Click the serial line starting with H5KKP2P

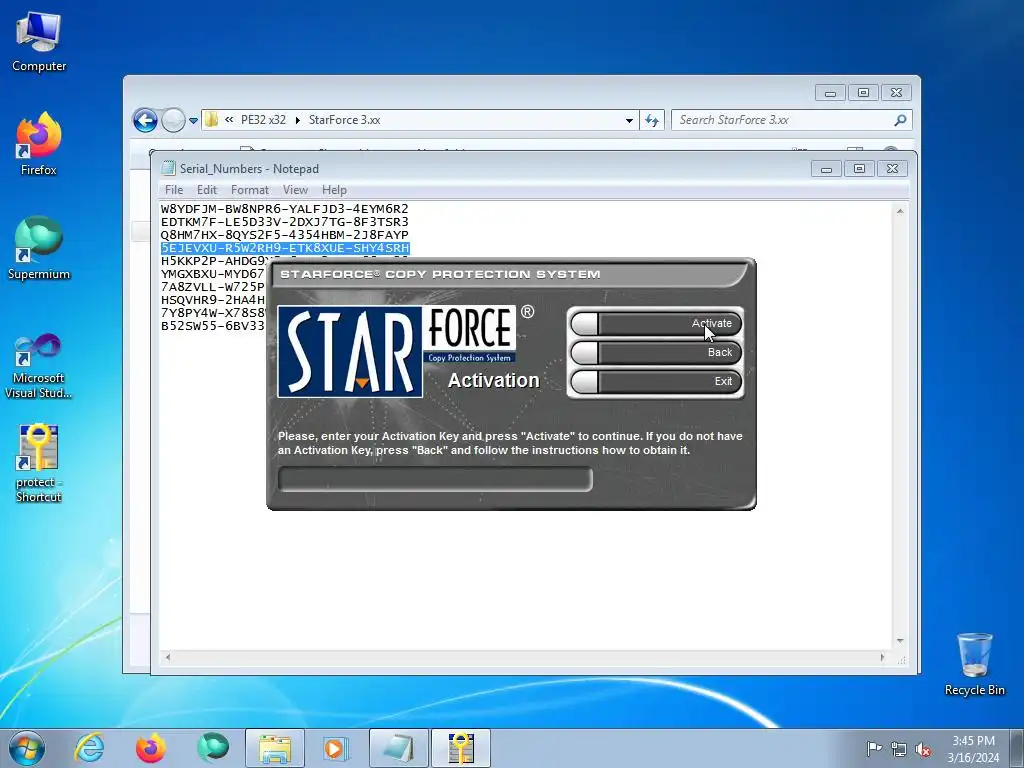pos(213,261)
